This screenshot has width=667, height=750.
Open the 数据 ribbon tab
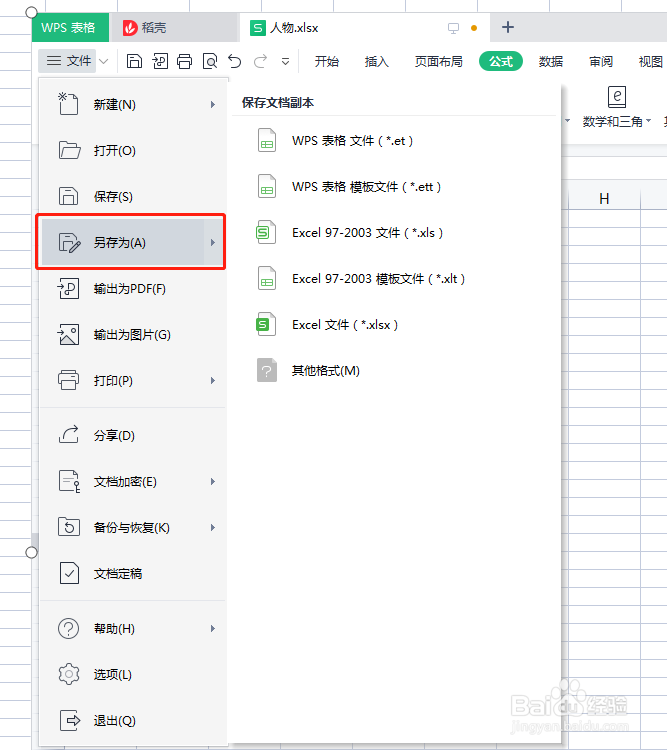[551, 61]
